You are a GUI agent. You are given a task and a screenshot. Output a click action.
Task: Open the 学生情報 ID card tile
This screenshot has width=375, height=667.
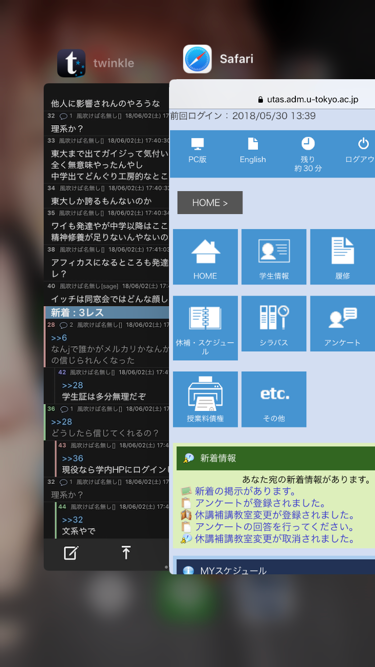pyautogui.click(x=274, y=257)
